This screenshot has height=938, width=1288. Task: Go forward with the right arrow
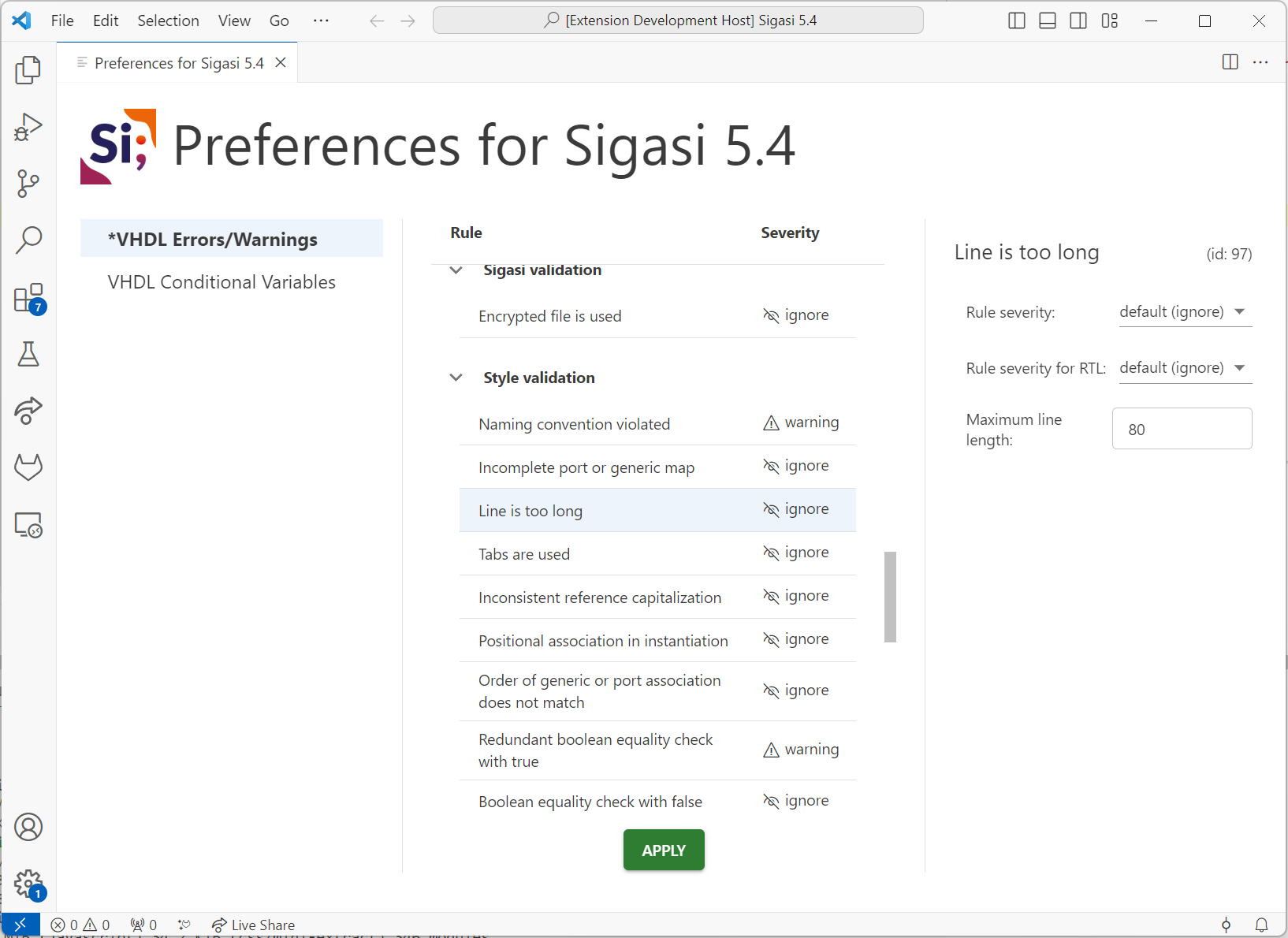pos(408,21)
